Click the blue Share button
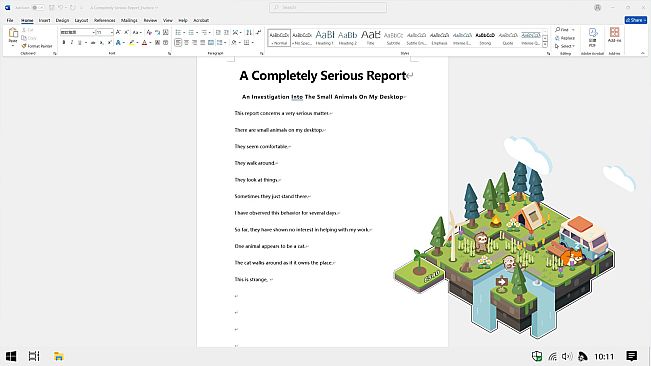651x366 pixels. pyautogui.click(x=636, y=20)
